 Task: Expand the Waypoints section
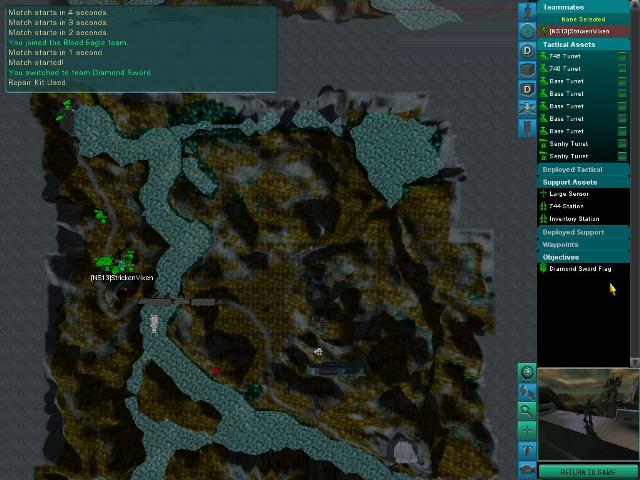coord(583,244)
